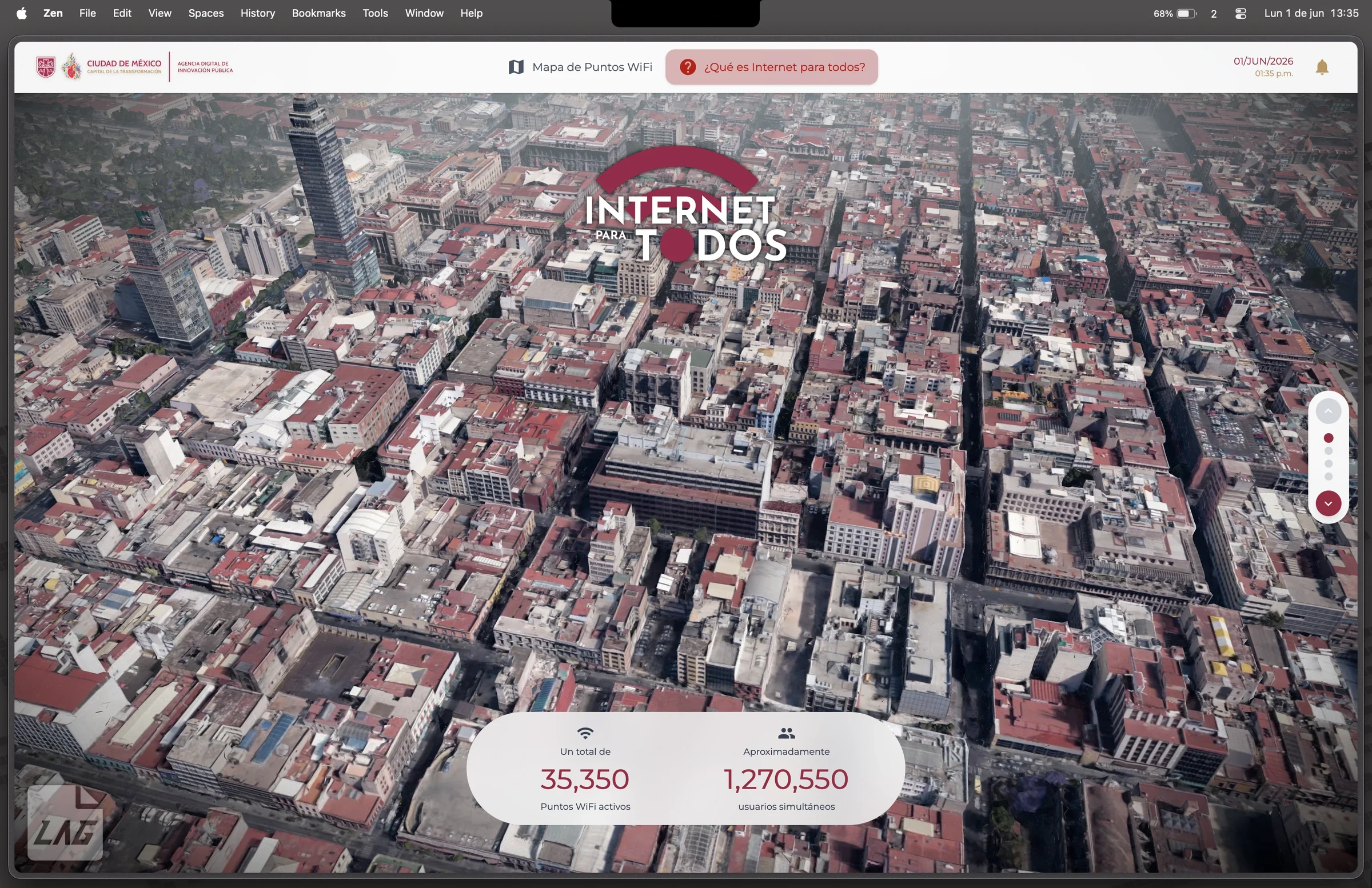
Task: Select the first red section indicator dot
Action: 1328,438
